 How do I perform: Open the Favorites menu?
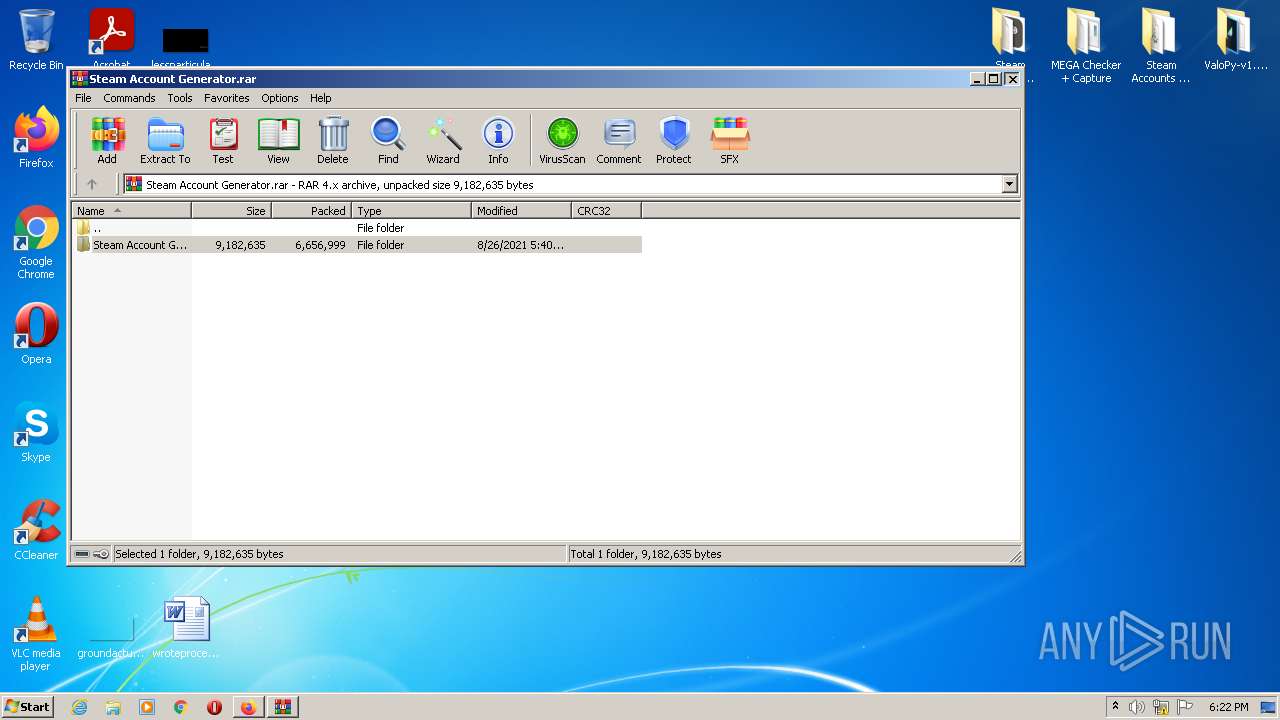pos(227,98)
